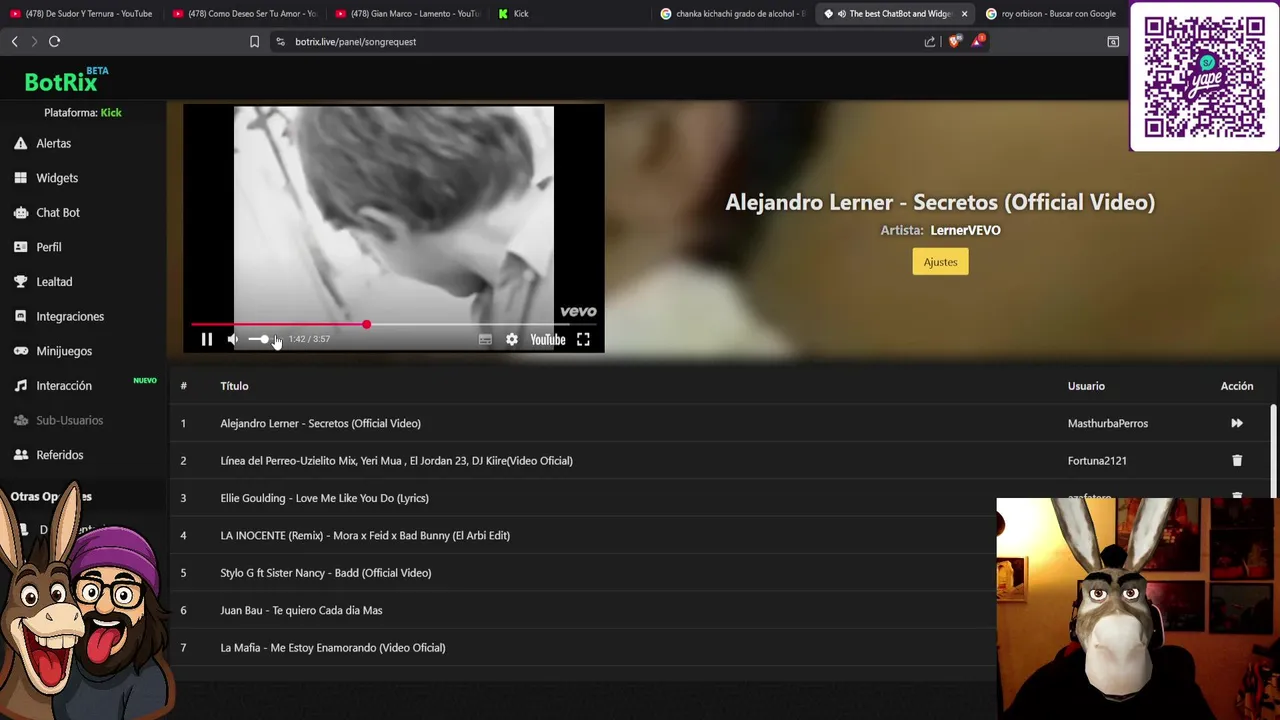
Task: Click the Integraciones icon
Action: 20,317
